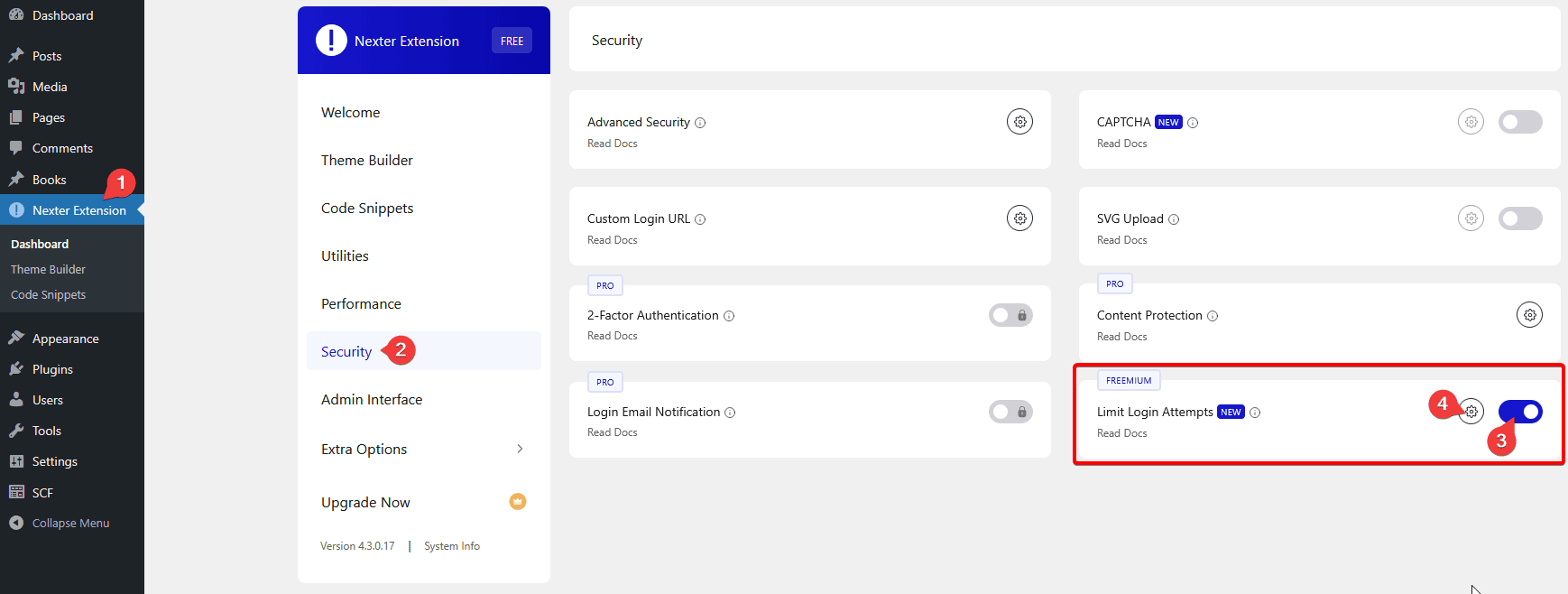Toggle the locked 2-Factor Authentication switch

[1010, 315]
